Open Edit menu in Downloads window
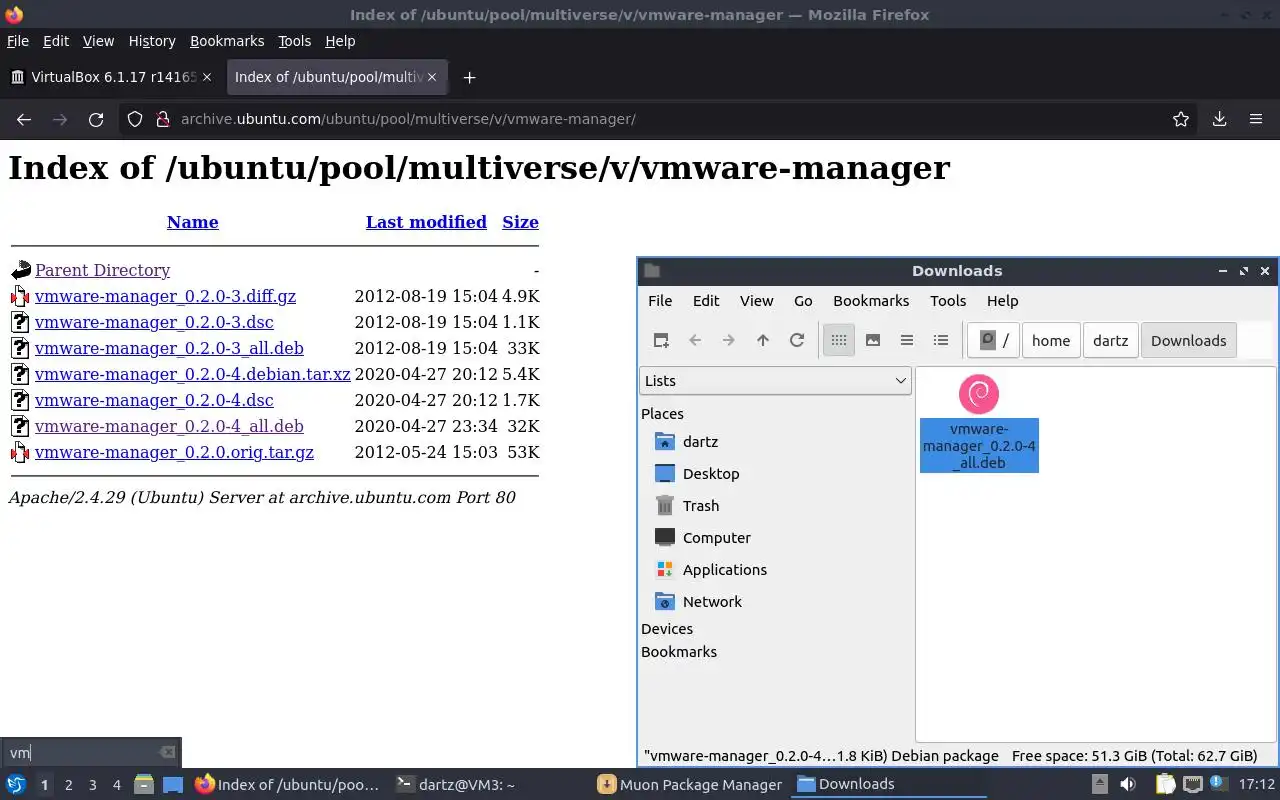This screenshot has height=800, width=1280. (706, 300)
